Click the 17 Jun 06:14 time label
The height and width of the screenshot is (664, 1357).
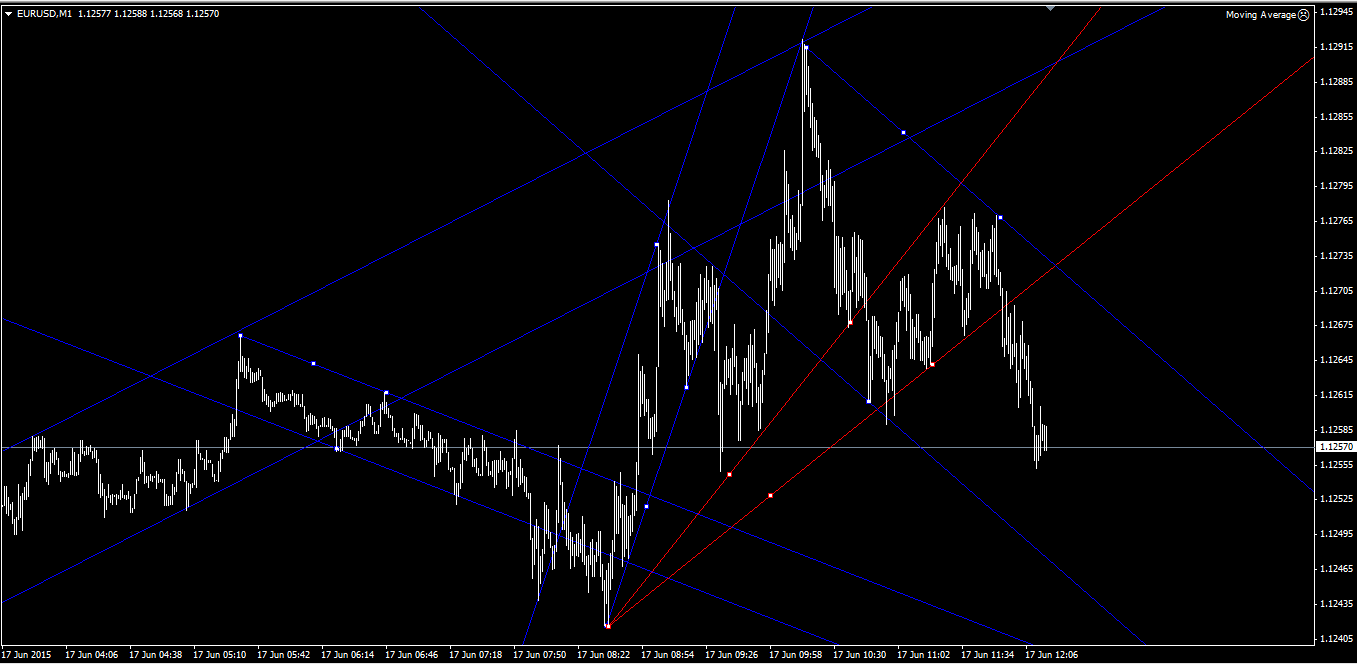click(348, 655)
